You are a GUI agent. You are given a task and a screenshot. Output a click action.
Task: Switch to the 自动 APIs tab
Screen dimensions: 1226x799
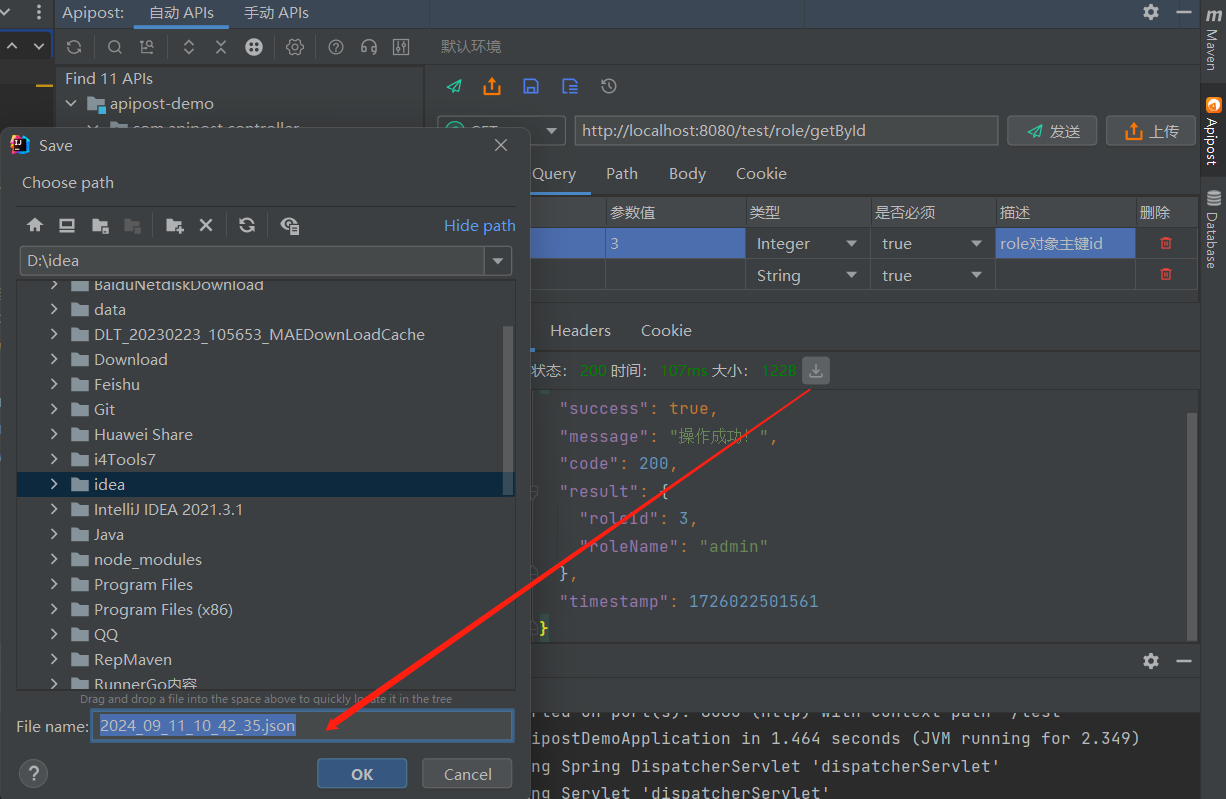181,13
